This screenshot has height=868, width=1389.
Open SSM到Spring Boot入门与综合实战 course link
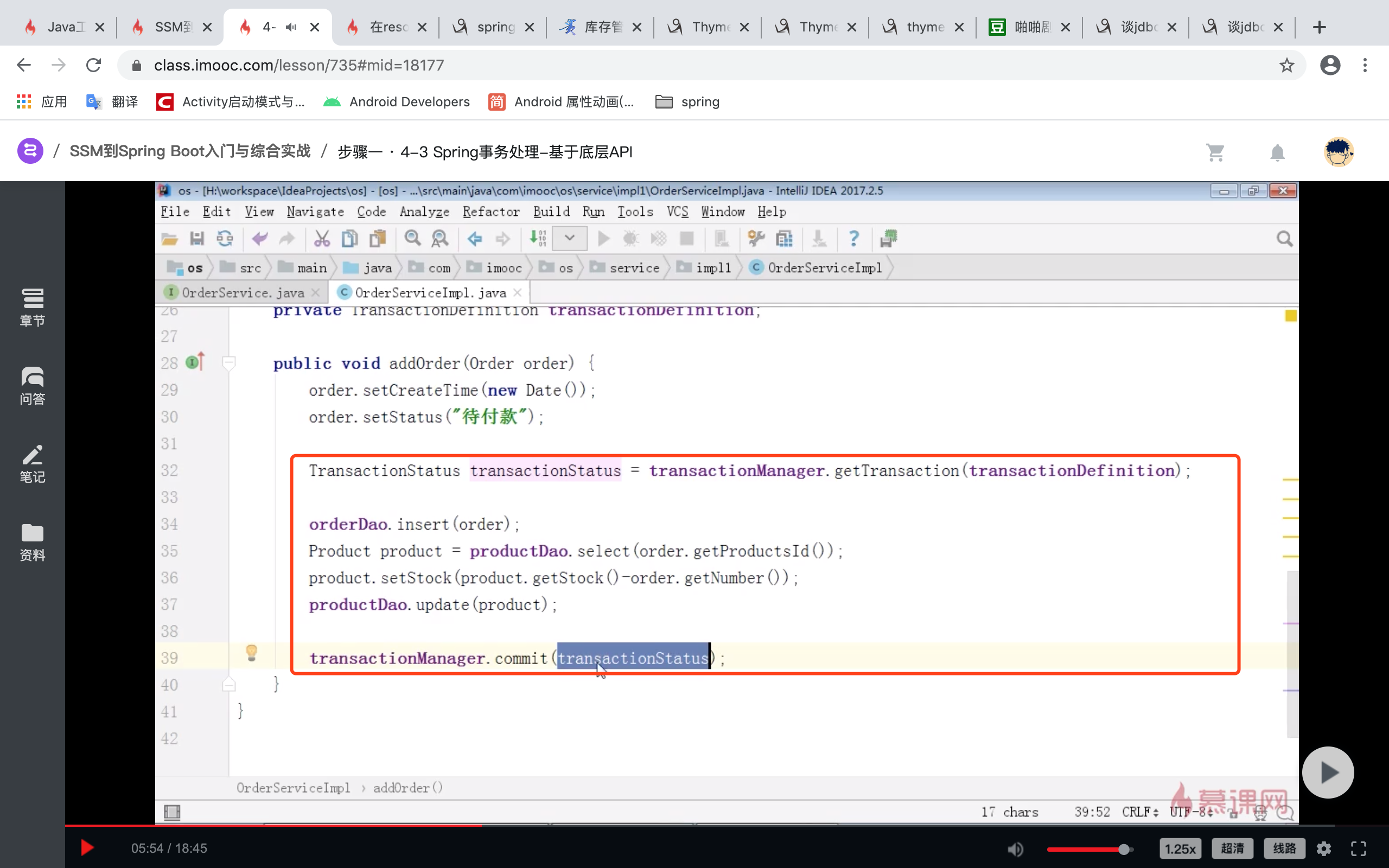pos(190,151)
